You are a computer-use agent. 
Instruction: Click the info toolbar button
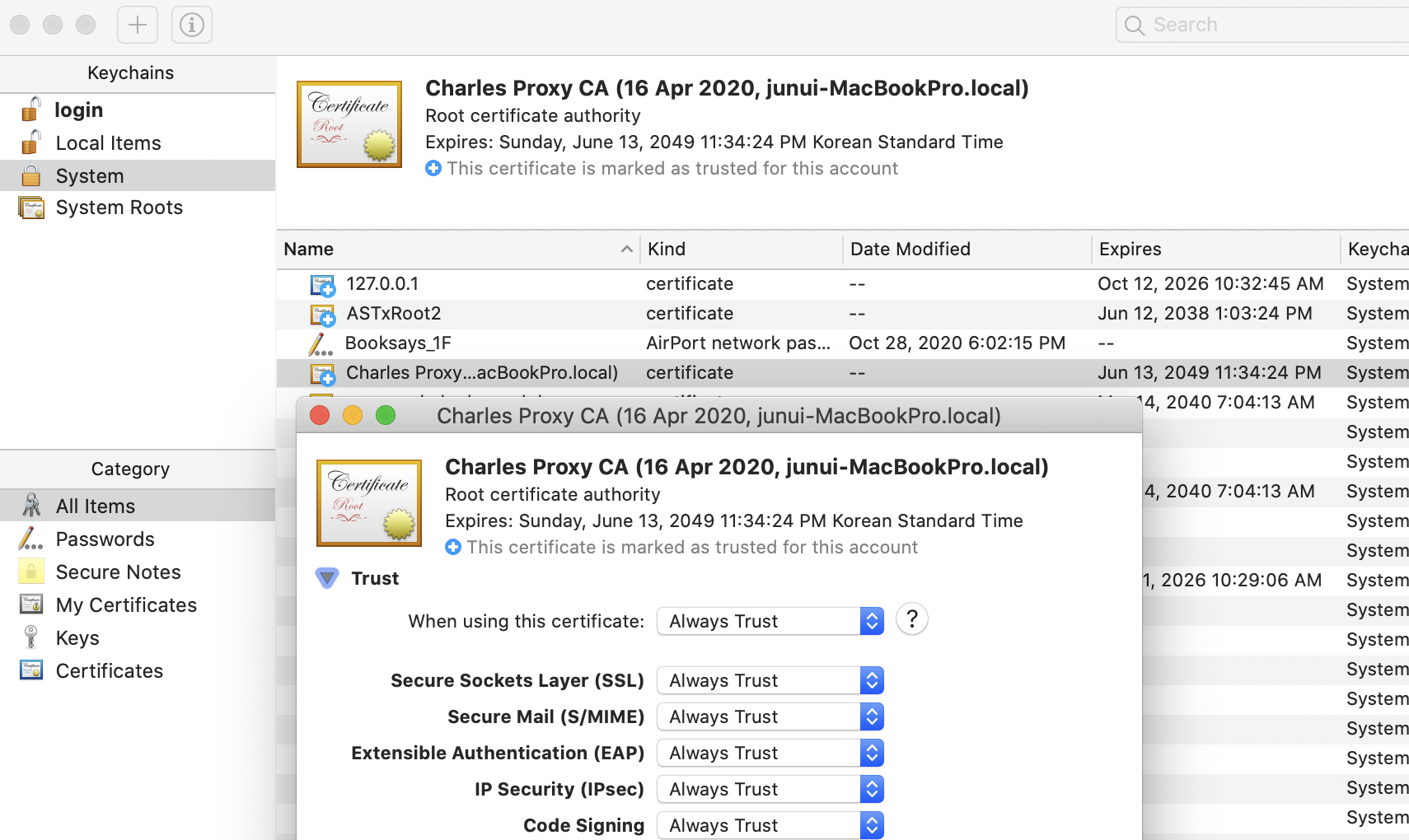192,25
